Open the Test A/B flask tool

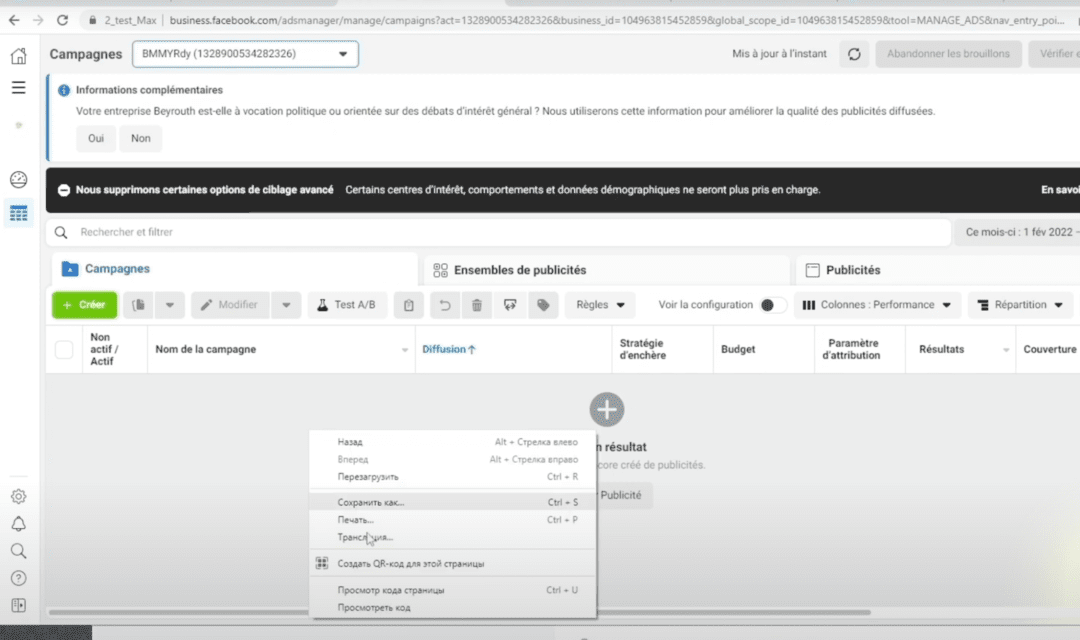click(x=347, y=305)
